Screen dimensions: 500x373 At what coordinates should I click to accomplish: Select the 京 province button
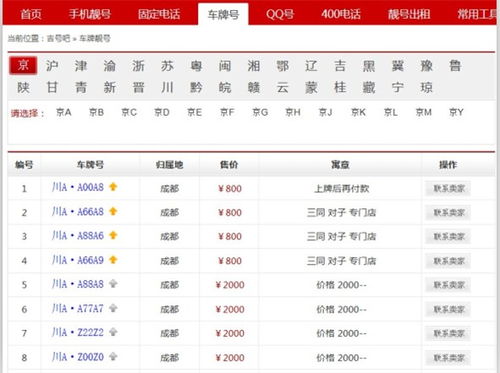click(23, 65)
